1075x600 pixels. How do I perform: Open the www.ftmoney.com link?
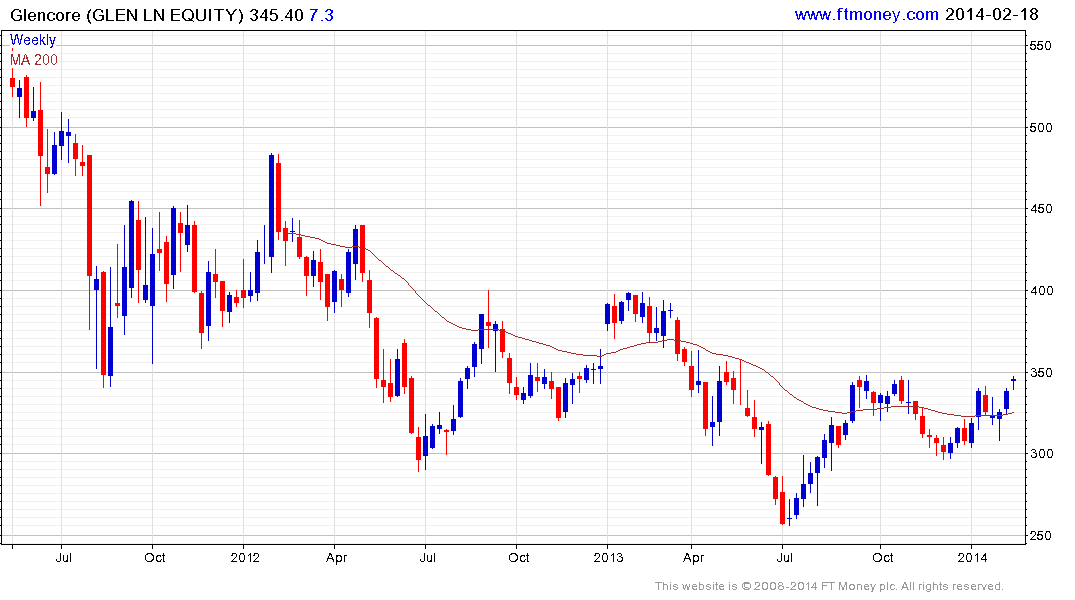pos(866,14)
